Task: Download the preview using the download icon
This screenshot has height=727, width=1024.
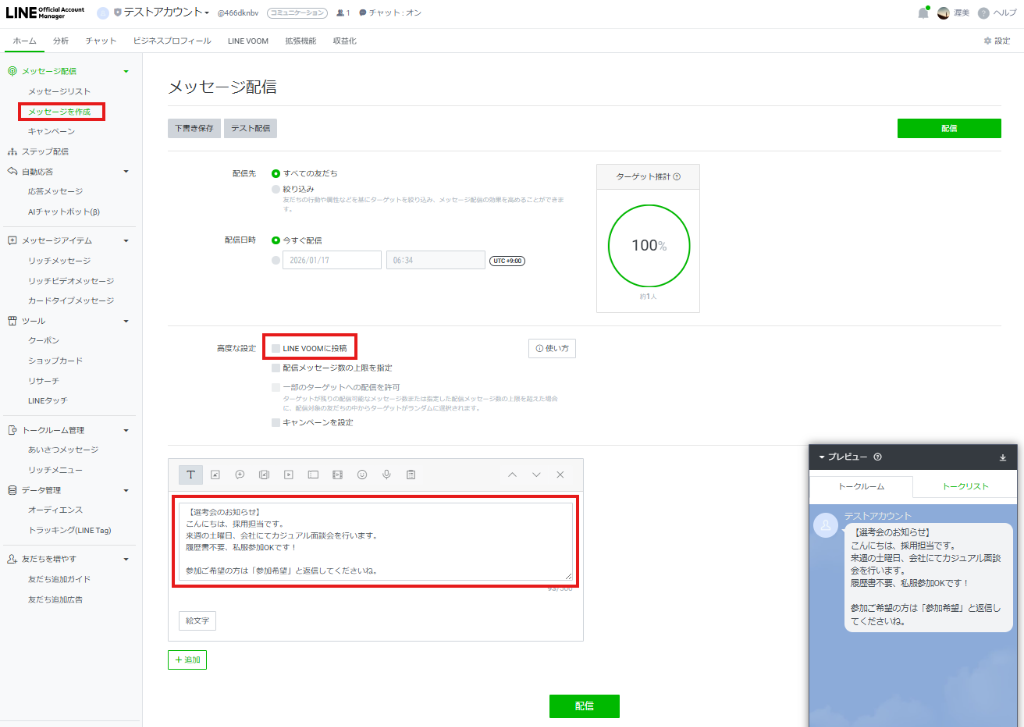Action: (x=1003, y=458)
